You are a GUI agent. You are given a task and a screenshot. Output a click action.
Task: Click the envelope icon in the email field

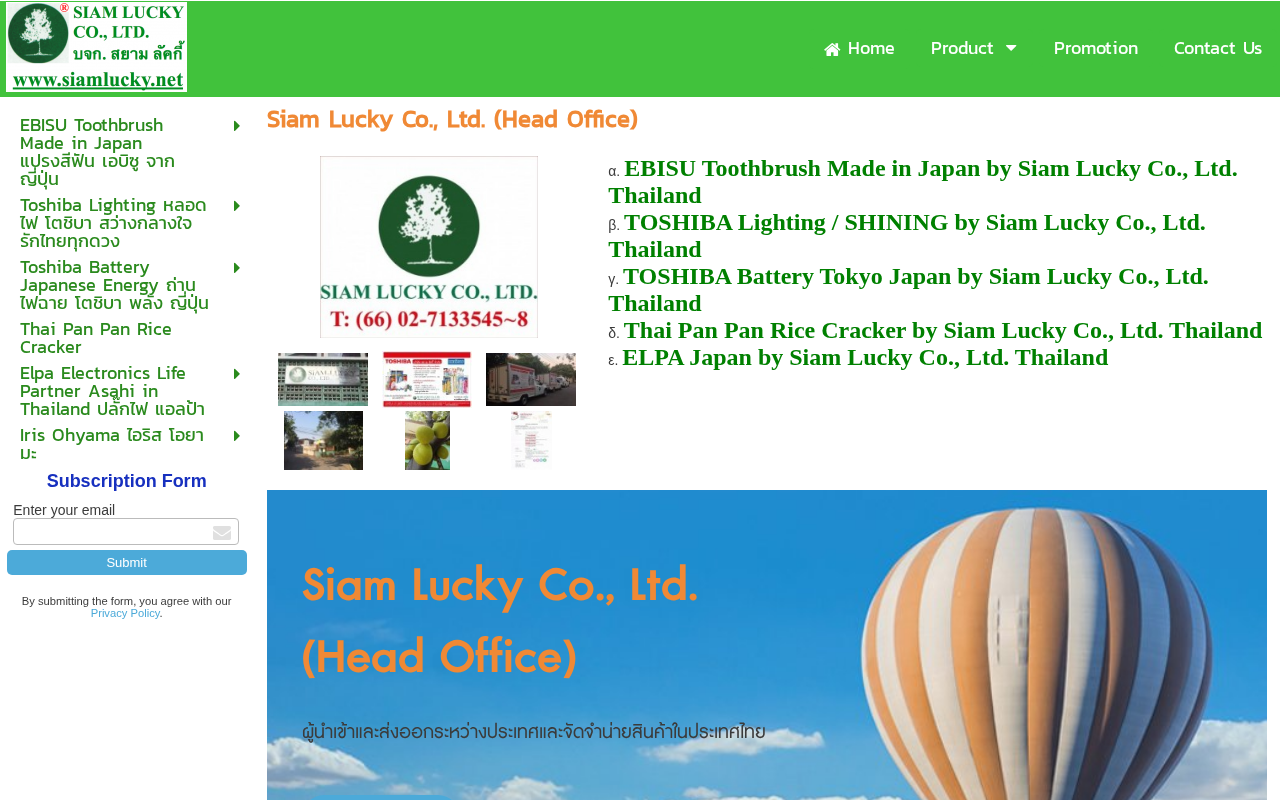point(222,533)
